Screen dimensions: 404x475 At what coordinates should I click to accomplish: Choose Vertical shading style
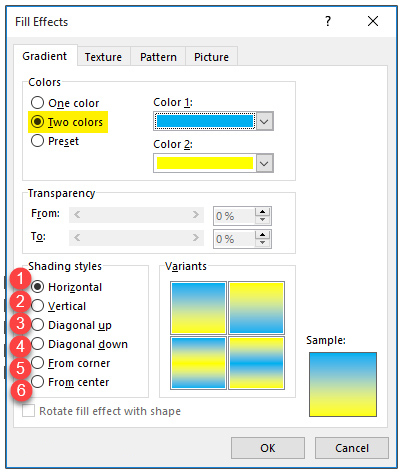37,306
